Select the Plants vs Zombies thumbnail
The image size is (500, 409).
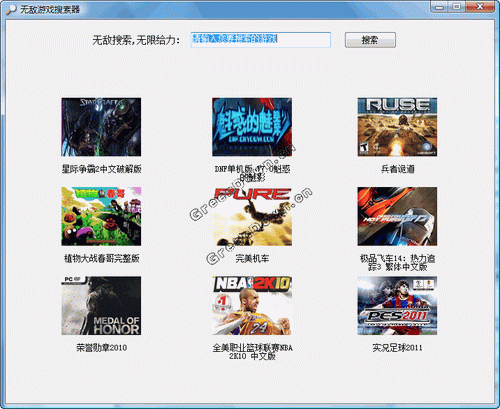tap(101, 216)
